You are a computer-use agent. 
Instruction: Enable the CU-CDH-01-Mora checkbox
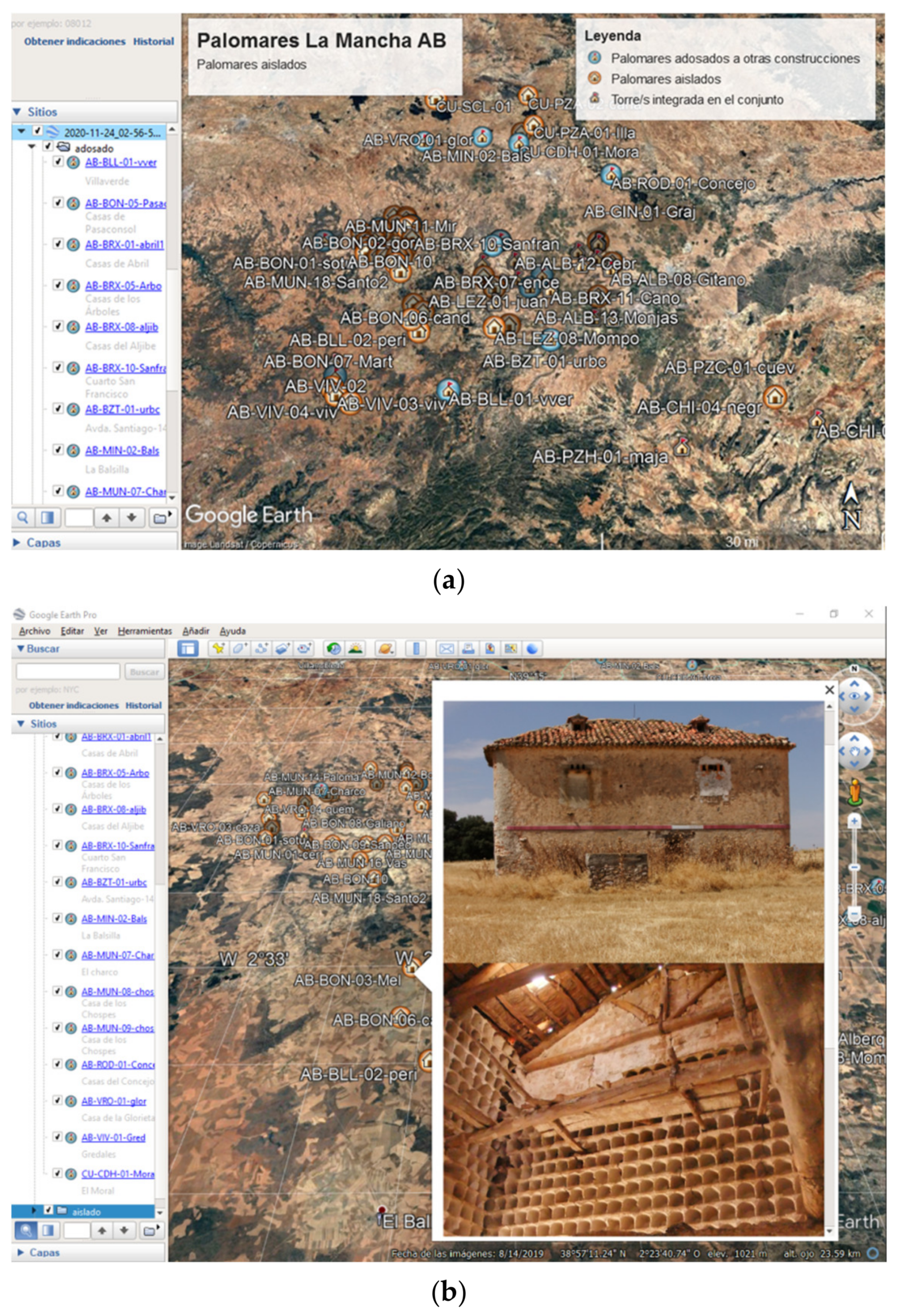(58, 1173)
